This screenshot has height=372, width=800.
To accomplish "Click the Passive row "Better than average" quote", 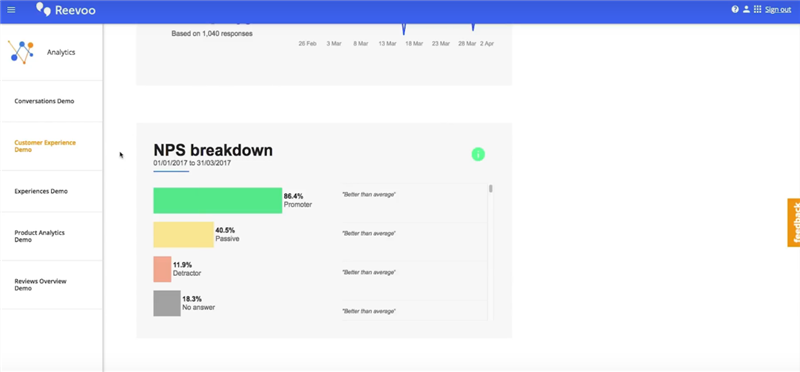I will click(369, 233).
